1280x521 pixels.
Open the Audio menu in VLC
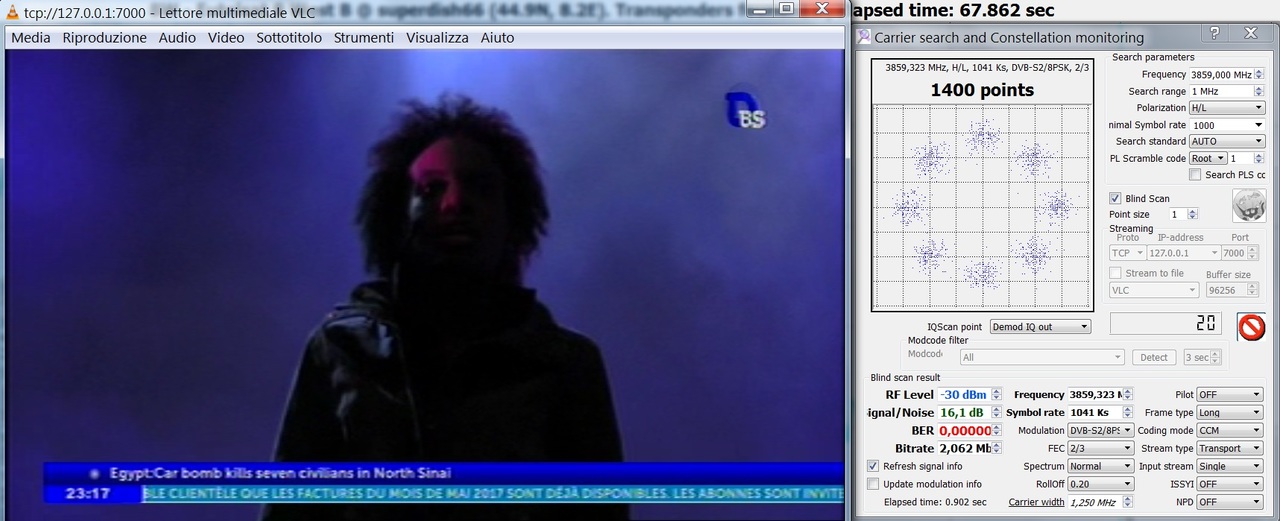(177, 38)
